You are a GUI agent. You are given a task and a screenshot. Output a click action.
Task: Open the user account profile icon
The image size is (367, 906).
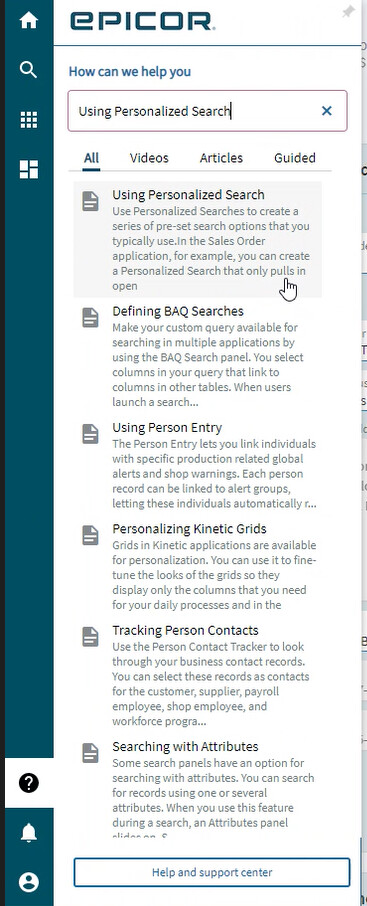coord(29,882)
